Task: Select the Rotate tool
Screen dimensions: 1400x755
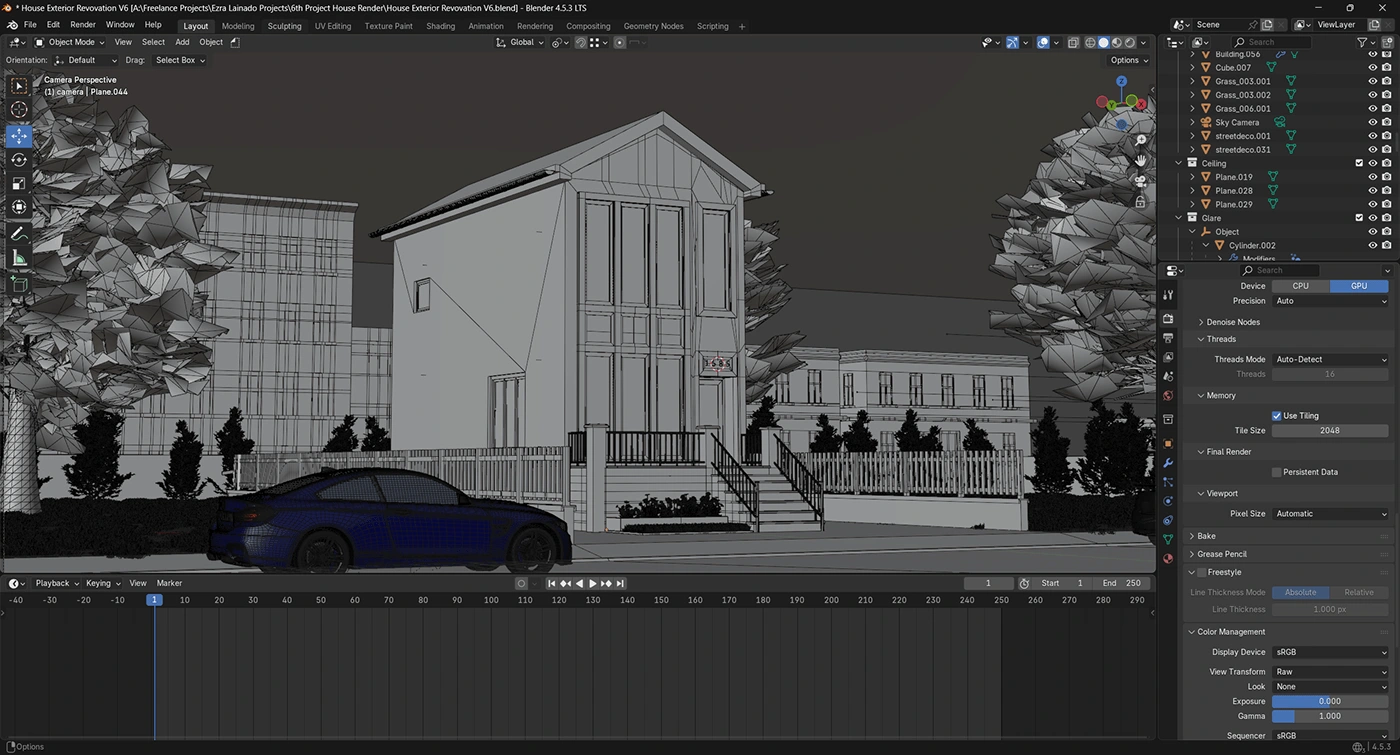Action: (19, 160)
